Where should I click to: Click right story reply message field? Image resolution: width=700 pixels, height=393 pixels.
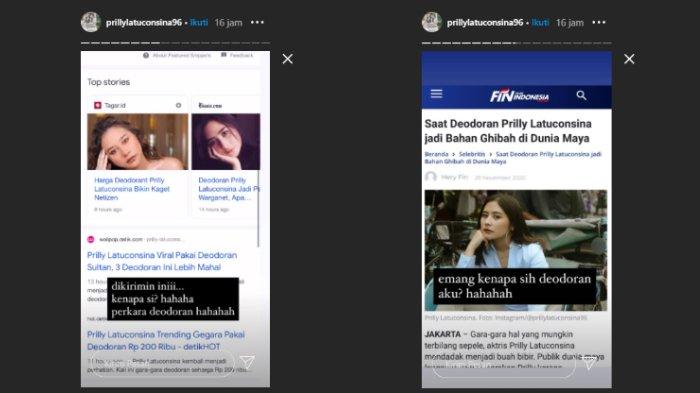tap(504, 365)
